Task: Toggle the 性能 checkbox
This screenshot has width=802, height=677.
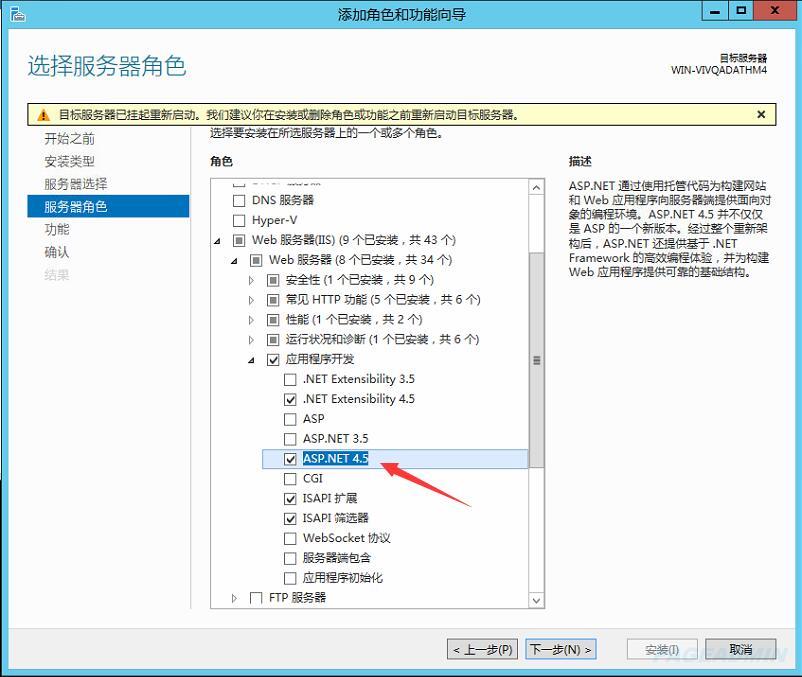Action: (x=273, y=320)
